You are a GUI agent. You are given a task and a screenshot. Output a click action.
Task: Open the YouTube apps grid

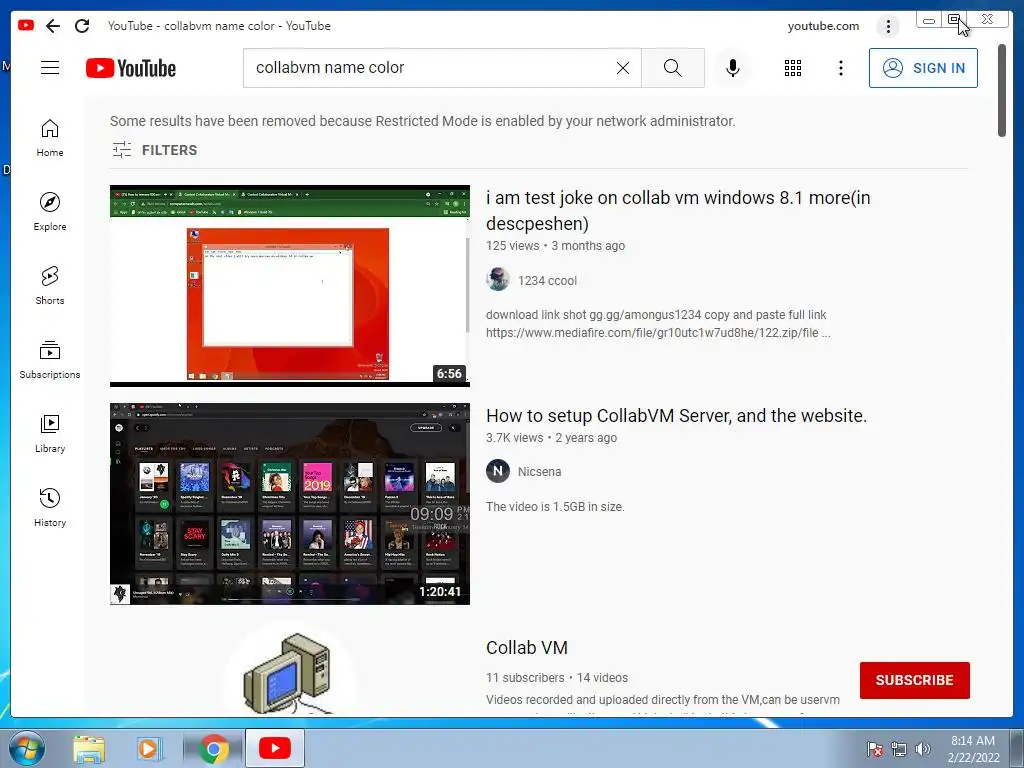click(793, 68)
